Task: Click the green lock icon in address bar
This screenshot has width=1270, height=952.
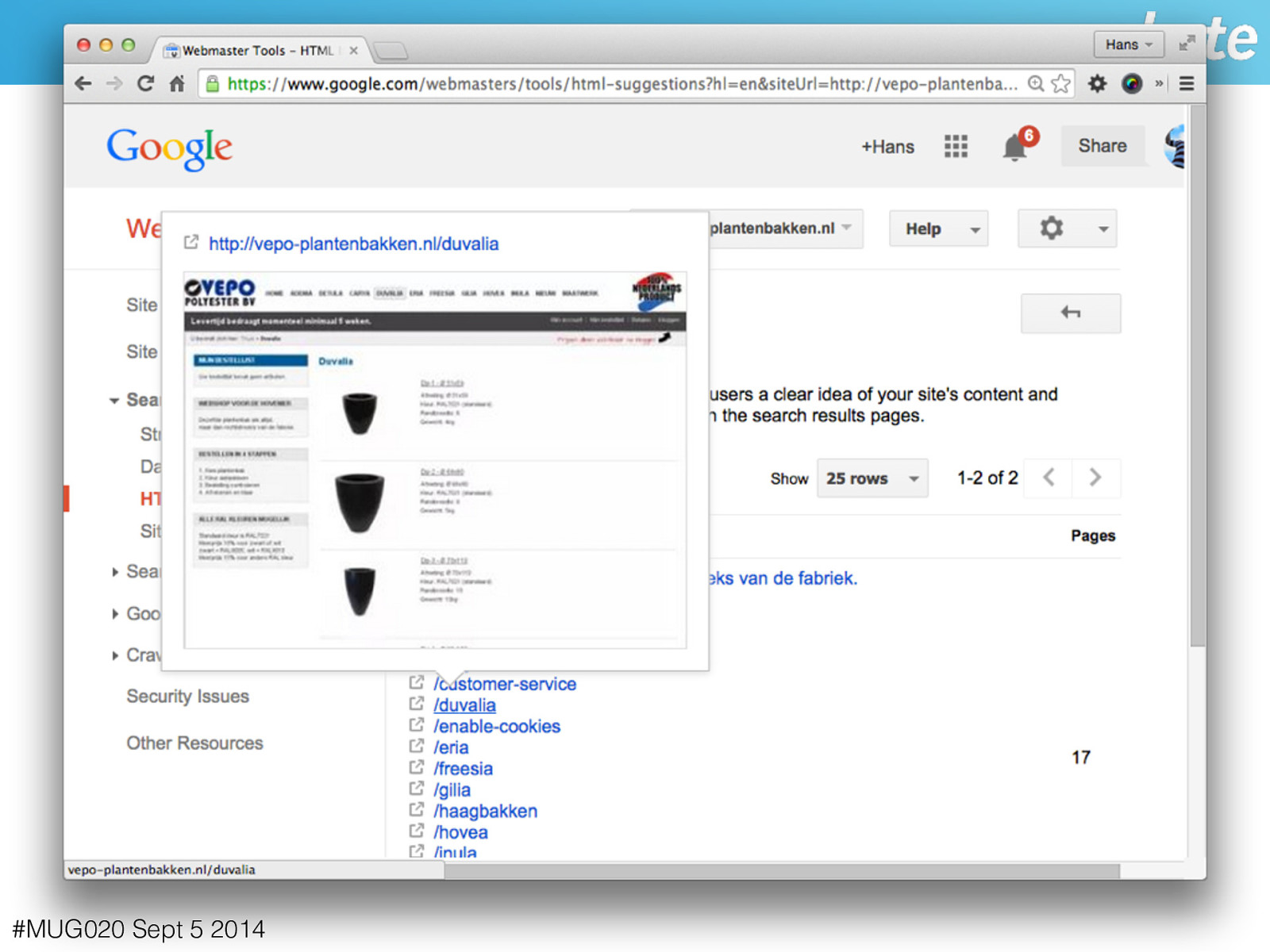Action: [213, 83]
